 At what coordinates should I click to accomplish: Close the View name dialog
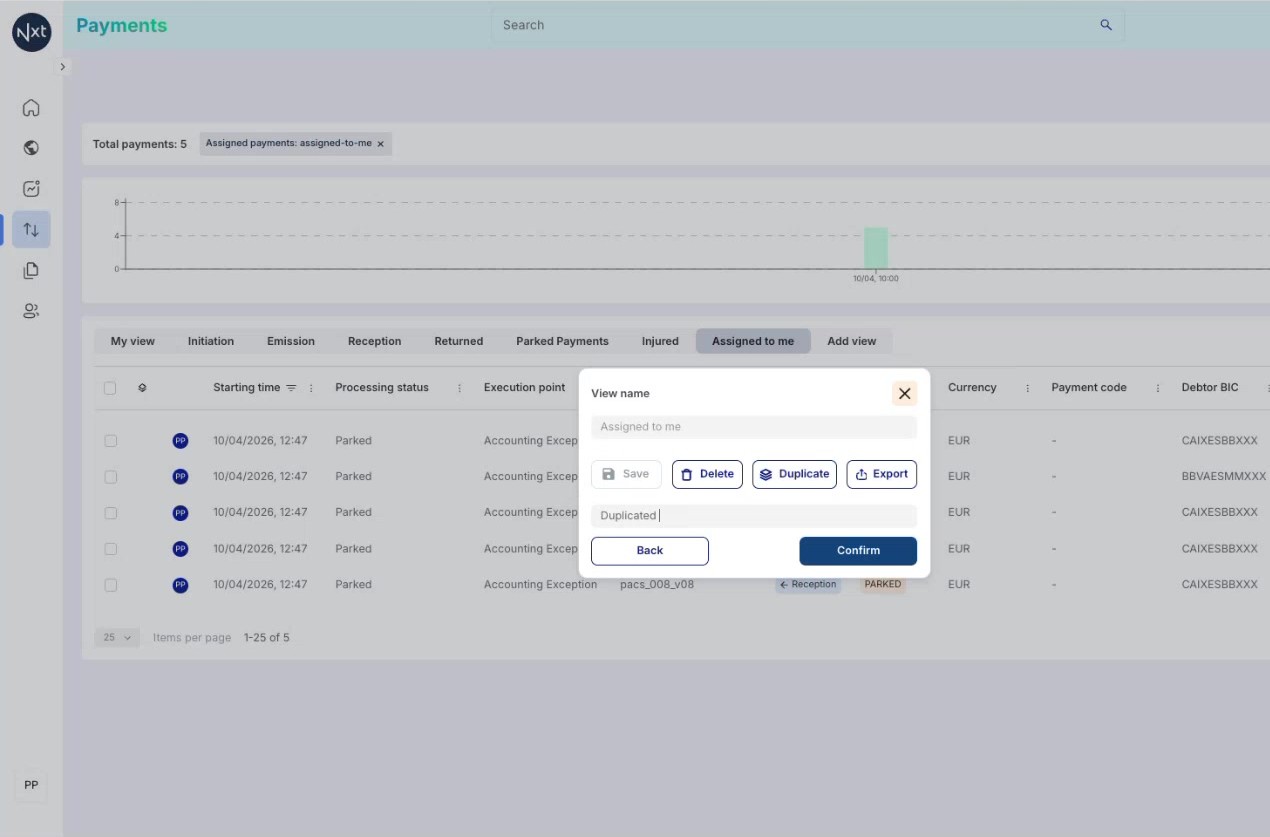(x=904, y=393)
